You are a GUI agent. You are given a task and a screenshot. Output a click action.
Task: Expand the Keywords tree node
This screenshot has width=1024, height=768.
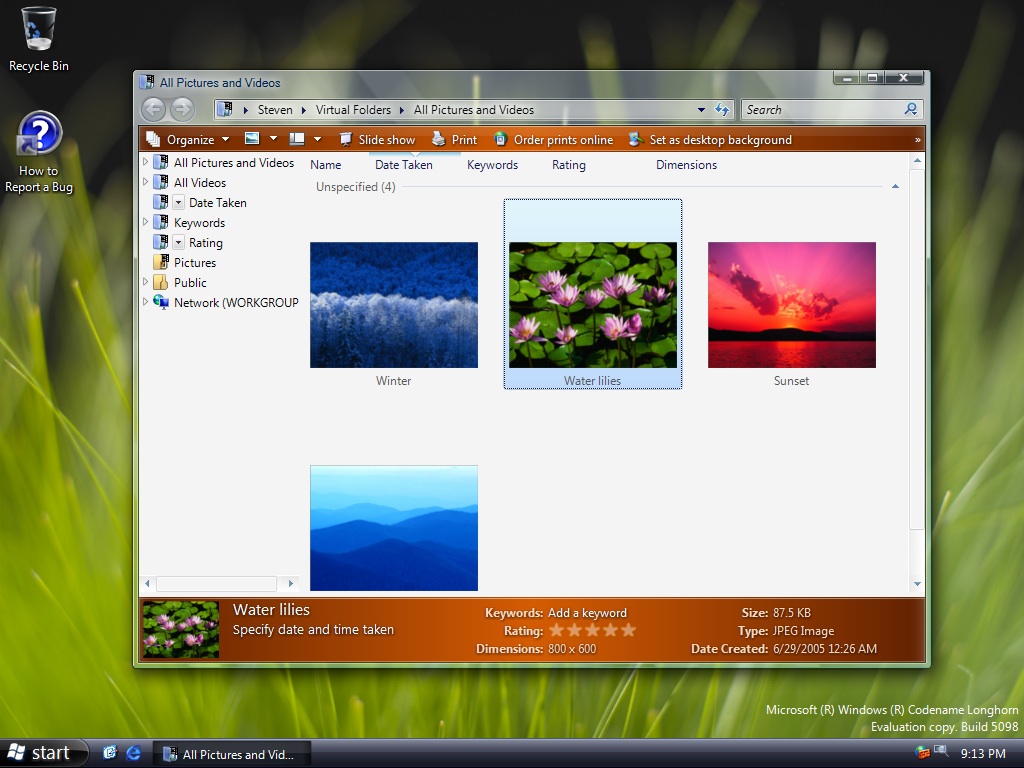(x=146, y=222)
